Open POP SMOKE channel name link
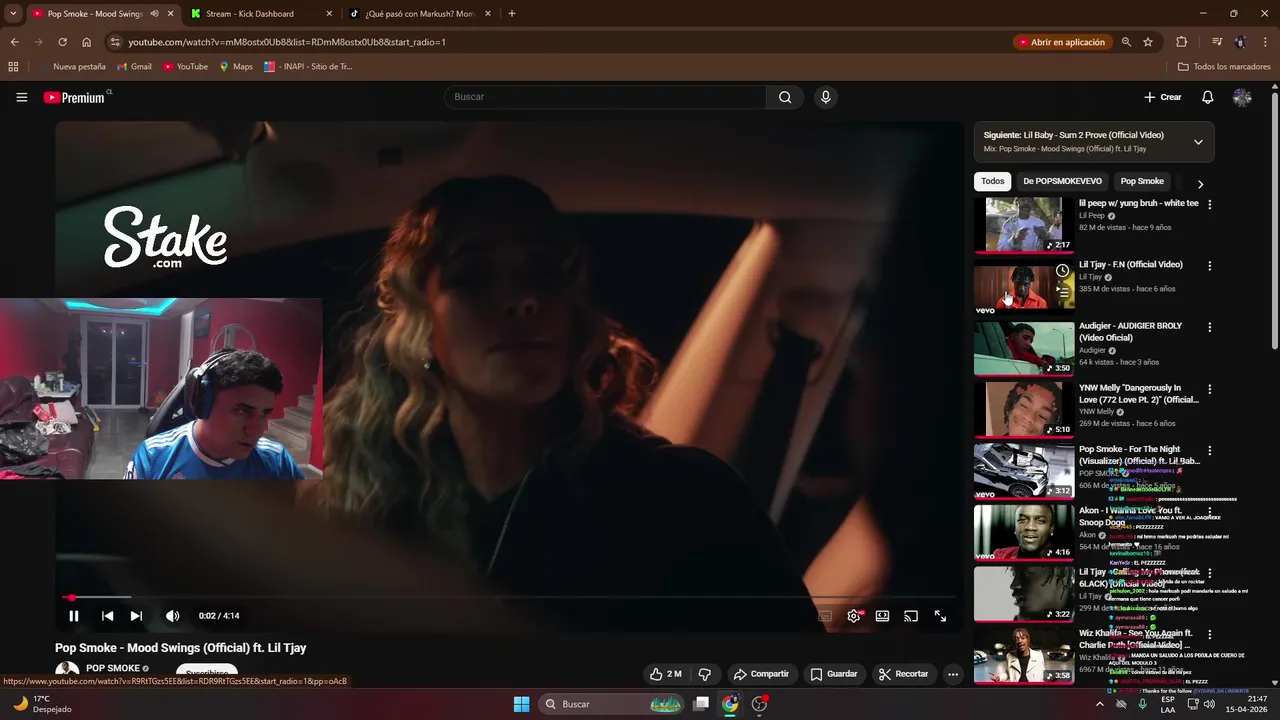The width and height of the screenshot is (1280, 720). coord(112,668)
